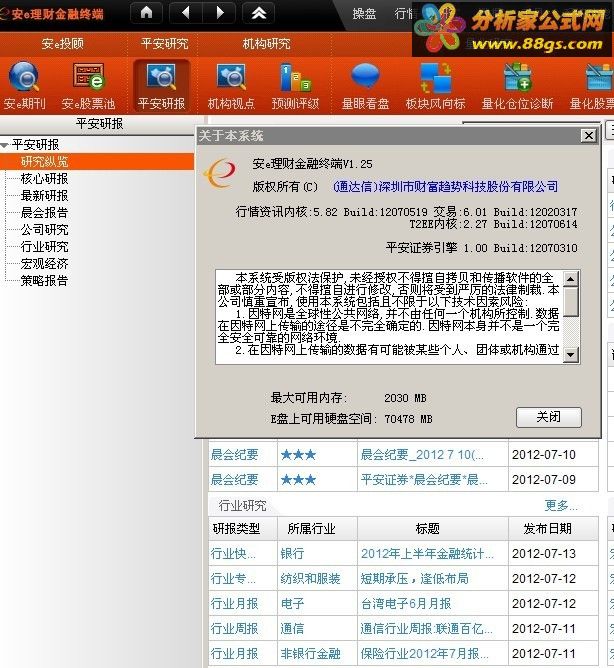Open 保险行业2012年7月报 report

[424, 654]
